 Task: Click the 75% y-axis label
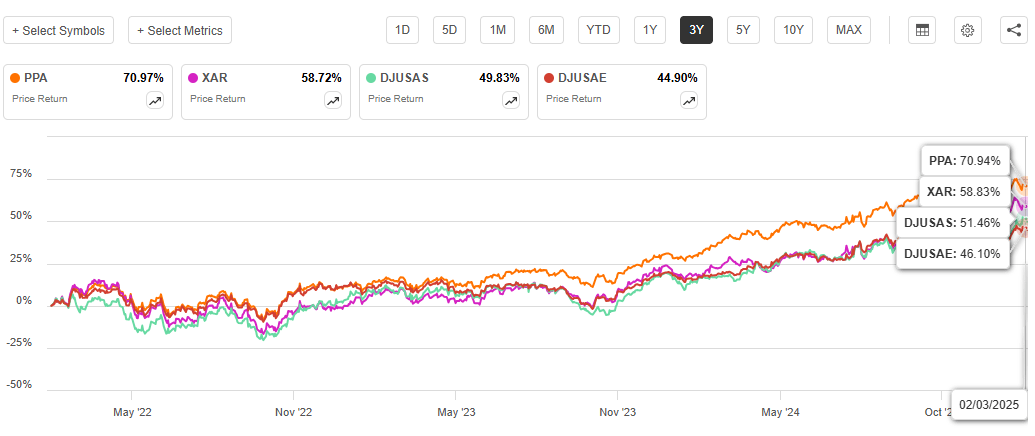pos(20,174)
